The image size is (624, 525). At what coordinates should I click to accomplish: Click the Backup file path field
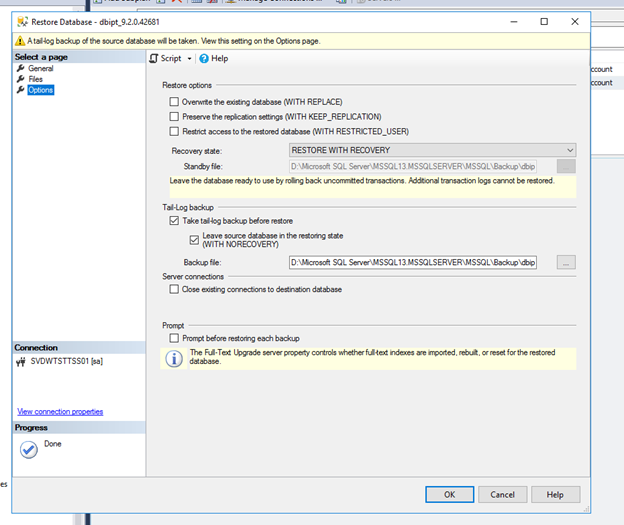pos(413,262)
